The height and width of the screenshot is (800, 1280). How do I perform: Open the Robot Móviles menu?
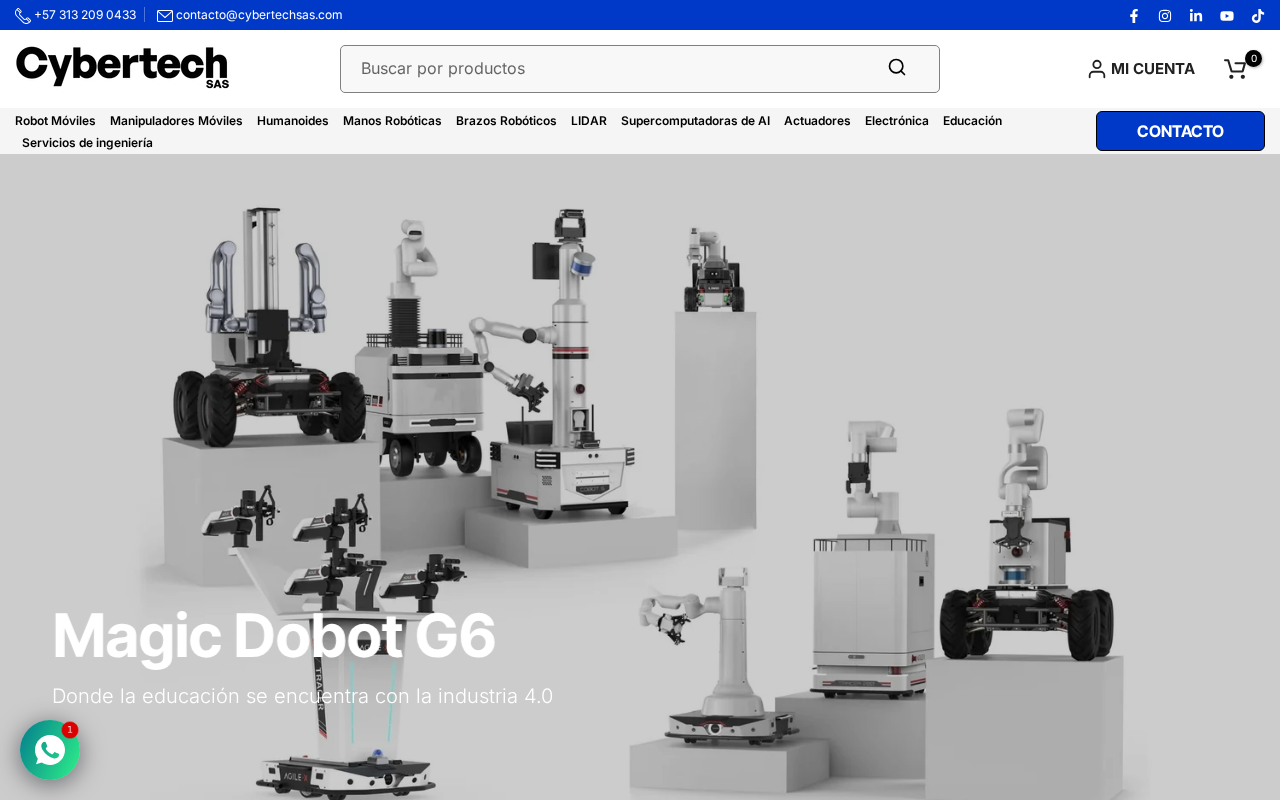[x=55, y=121]
